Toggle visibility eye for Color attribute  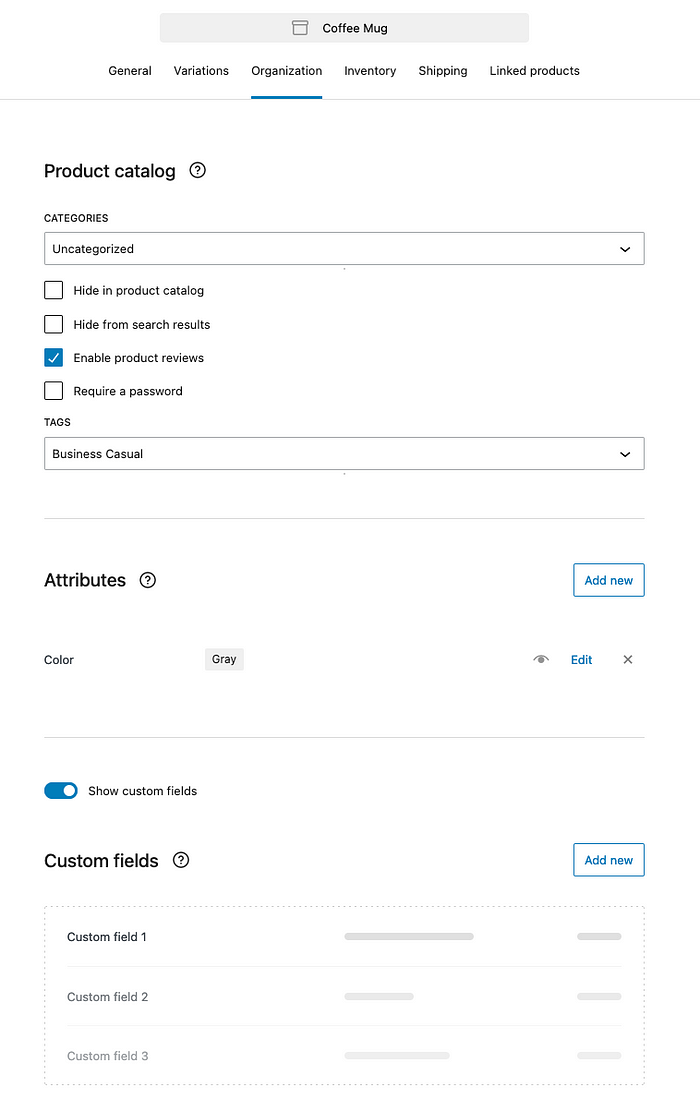541,659
